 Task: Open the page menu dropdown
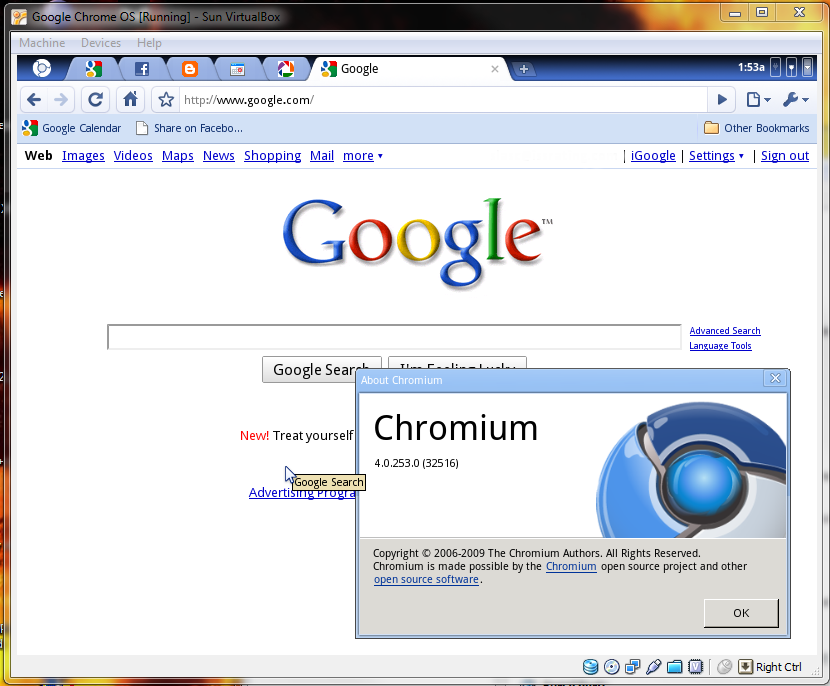[x=758, y=100]
